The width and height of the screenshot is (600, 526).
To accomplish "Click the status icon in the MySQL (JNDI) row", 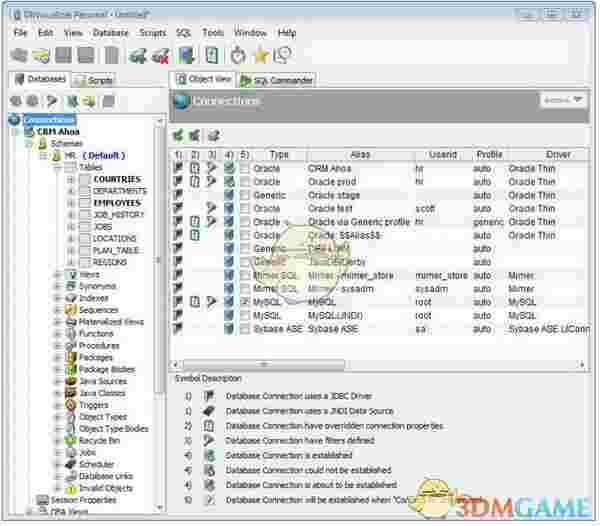I will 229,316.
